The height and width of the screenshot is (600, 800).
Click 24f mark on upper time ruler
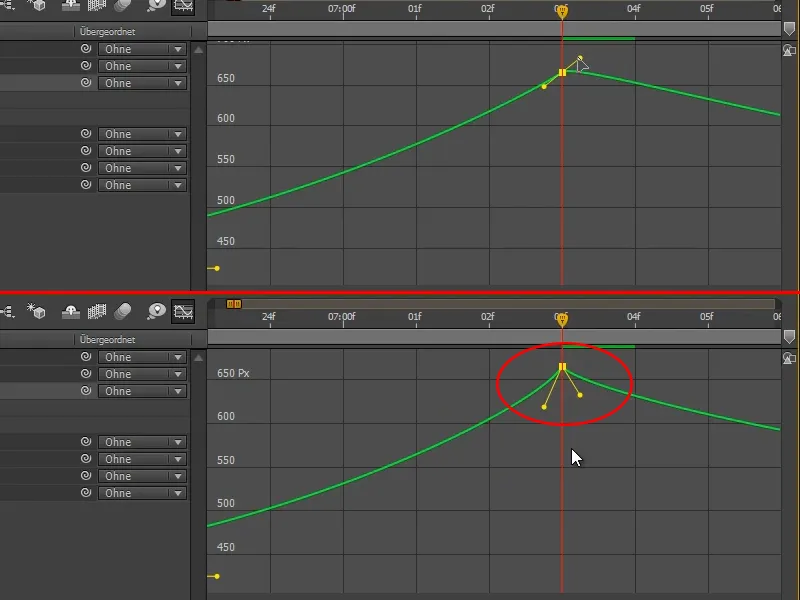tap(268, 9)
